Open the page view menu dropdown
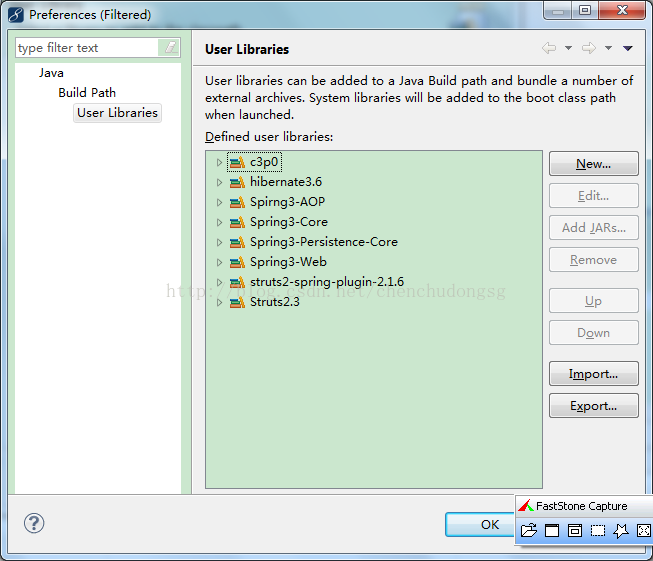 (628, 48)
